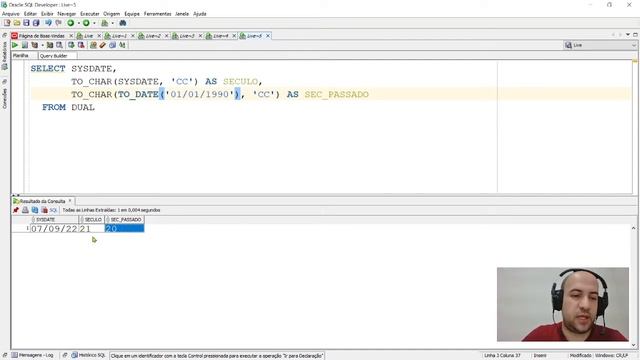
Task: Click the SYSDATE column header
Action: click(55, 220)
